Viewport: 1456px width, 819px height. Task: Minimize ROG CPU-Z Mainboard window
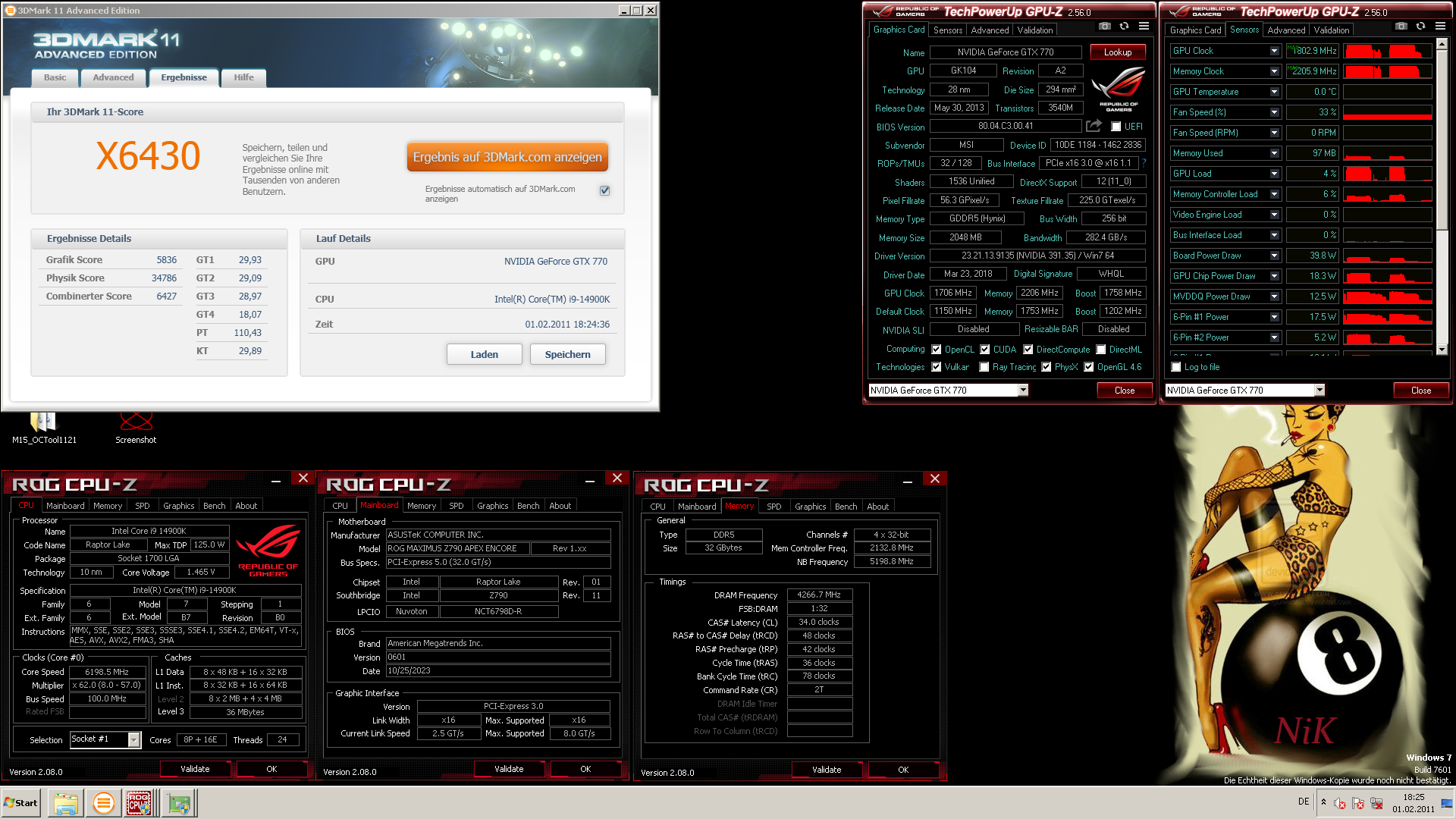(590, 479)
